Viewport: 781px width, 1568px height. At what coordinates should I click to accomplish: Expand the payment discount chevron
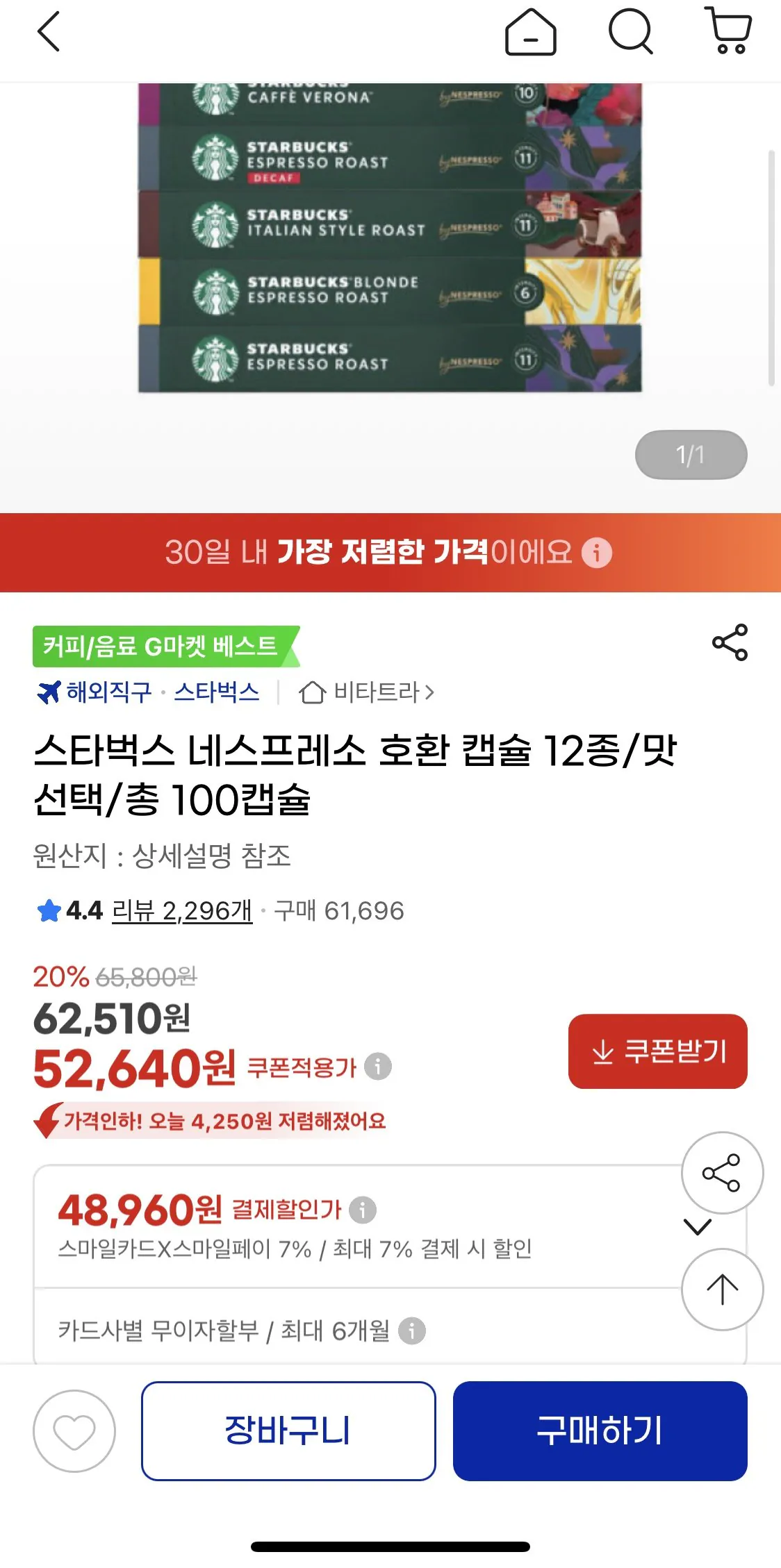pos(698,1227)
